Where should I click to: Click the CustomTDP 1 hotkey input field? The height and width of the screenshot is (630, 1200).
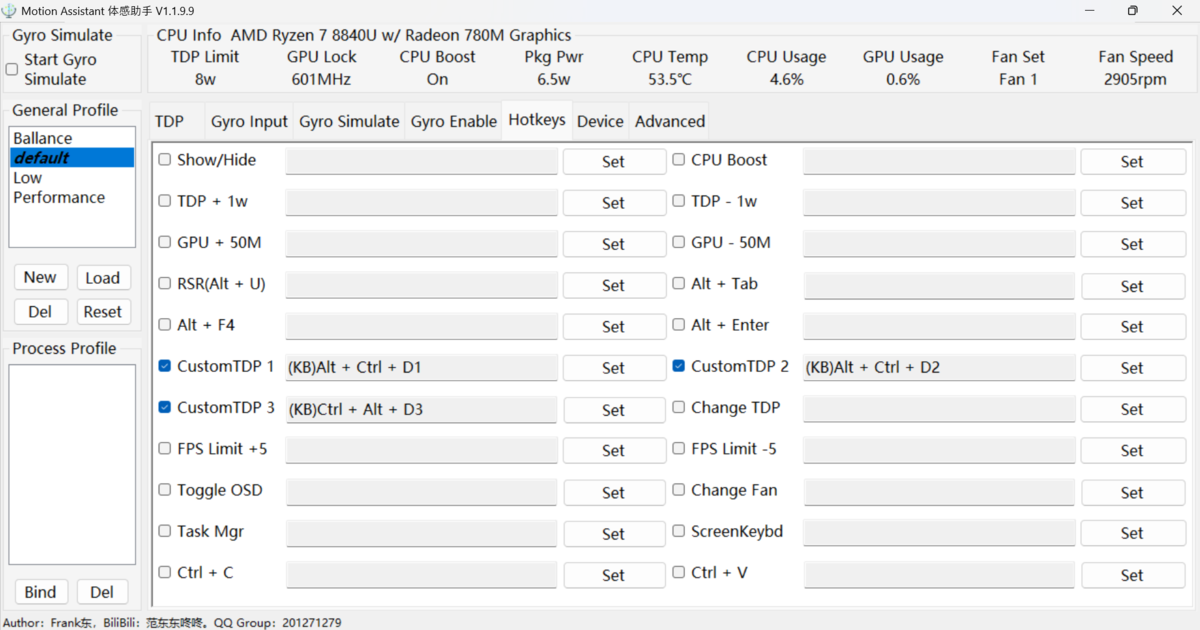[421, 368]
